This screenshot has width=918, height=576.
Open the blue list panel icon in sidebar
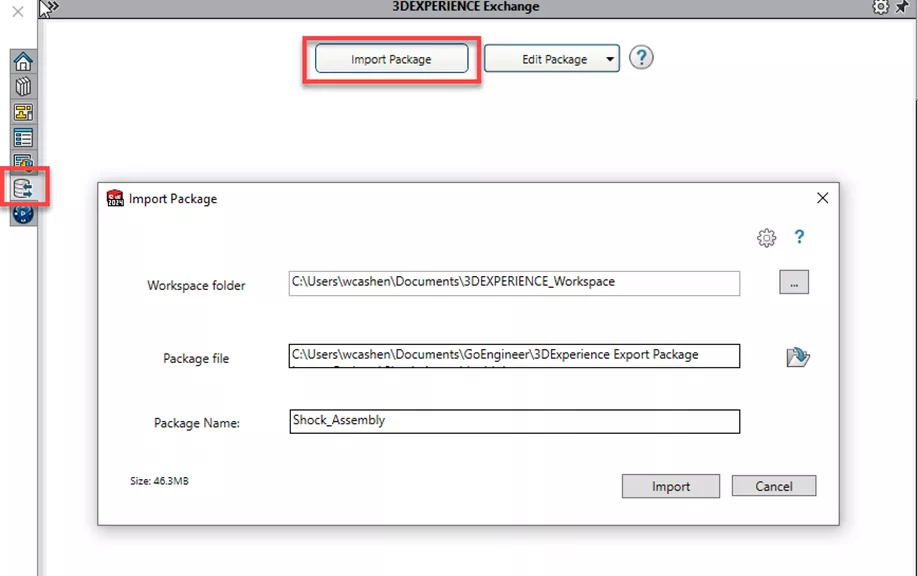coord(23,137)
